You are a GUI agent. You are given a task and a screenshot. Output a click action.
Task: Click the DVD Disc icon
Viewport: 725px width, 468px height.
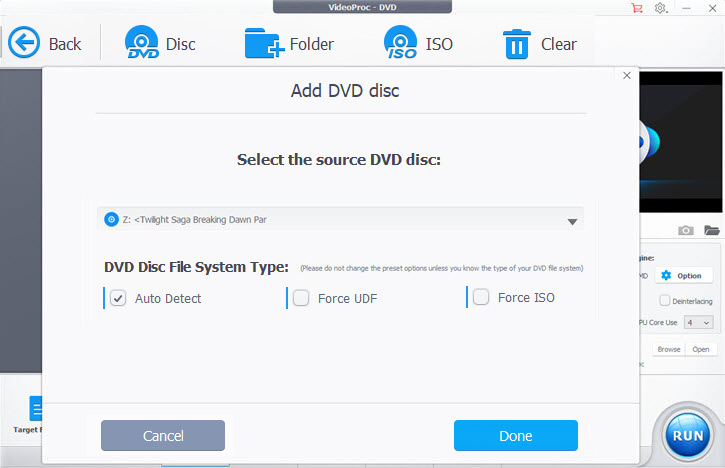pyautogui.click(x=142, y=43)
